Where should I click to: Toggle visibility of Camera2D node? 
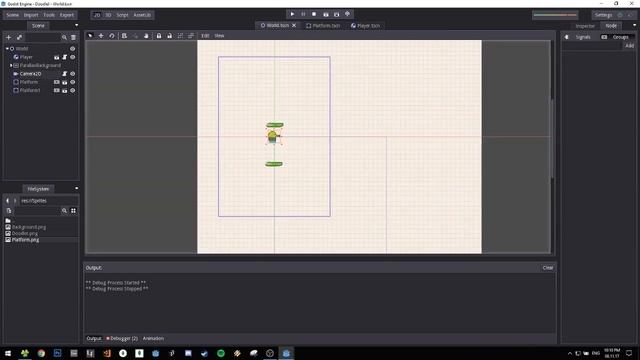[73, 74]
